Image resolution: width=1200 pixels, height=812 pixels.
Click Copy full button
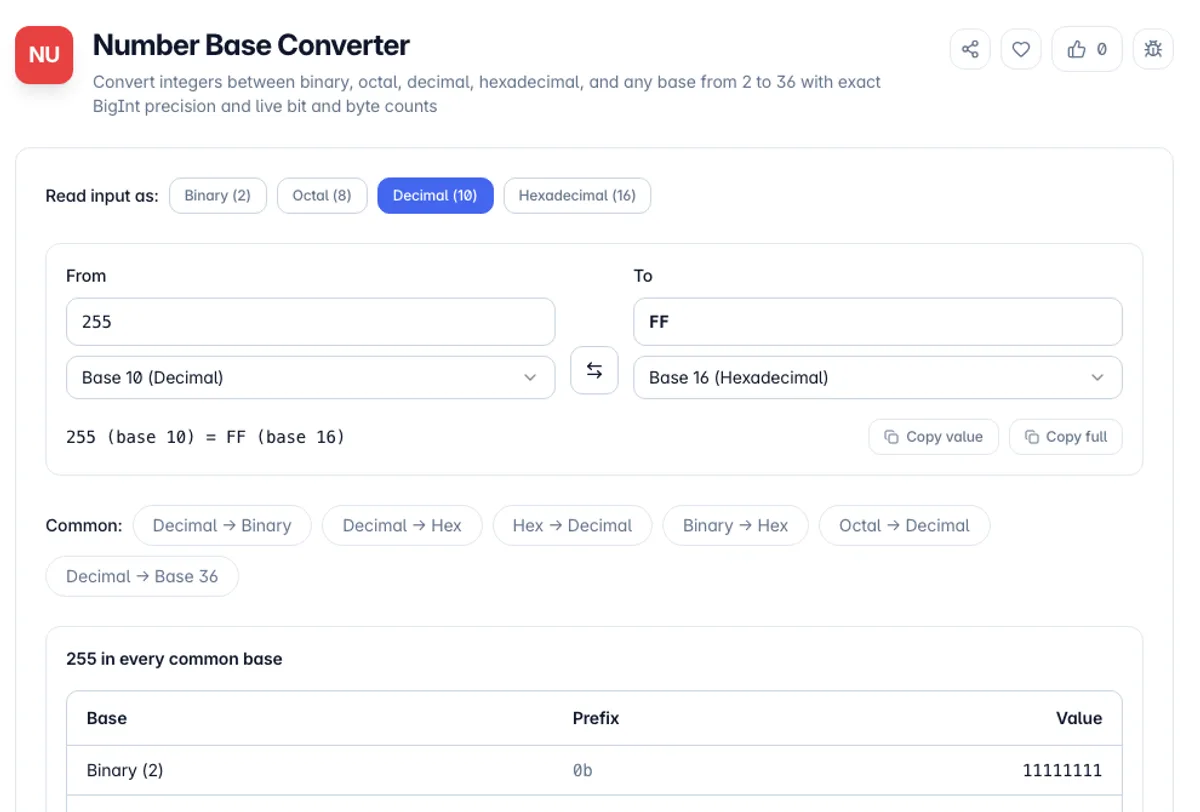(x=1066, y=437)
